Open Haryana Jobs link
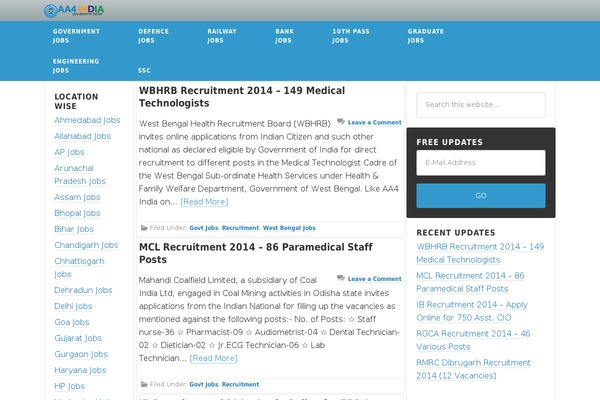 [80, 370]
